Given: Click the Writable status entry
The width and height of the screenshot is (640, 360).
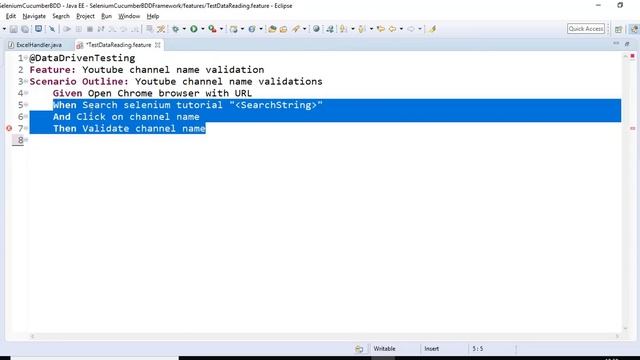Looking at the screenshot, I should tap(384, 349).
